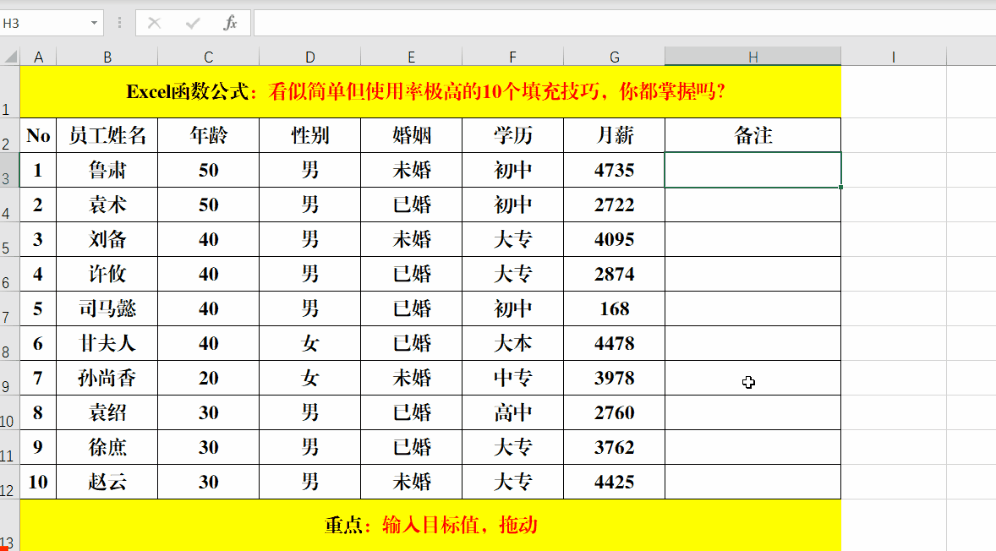Select column C header
The image size is (996, 551).
[208, 57]
